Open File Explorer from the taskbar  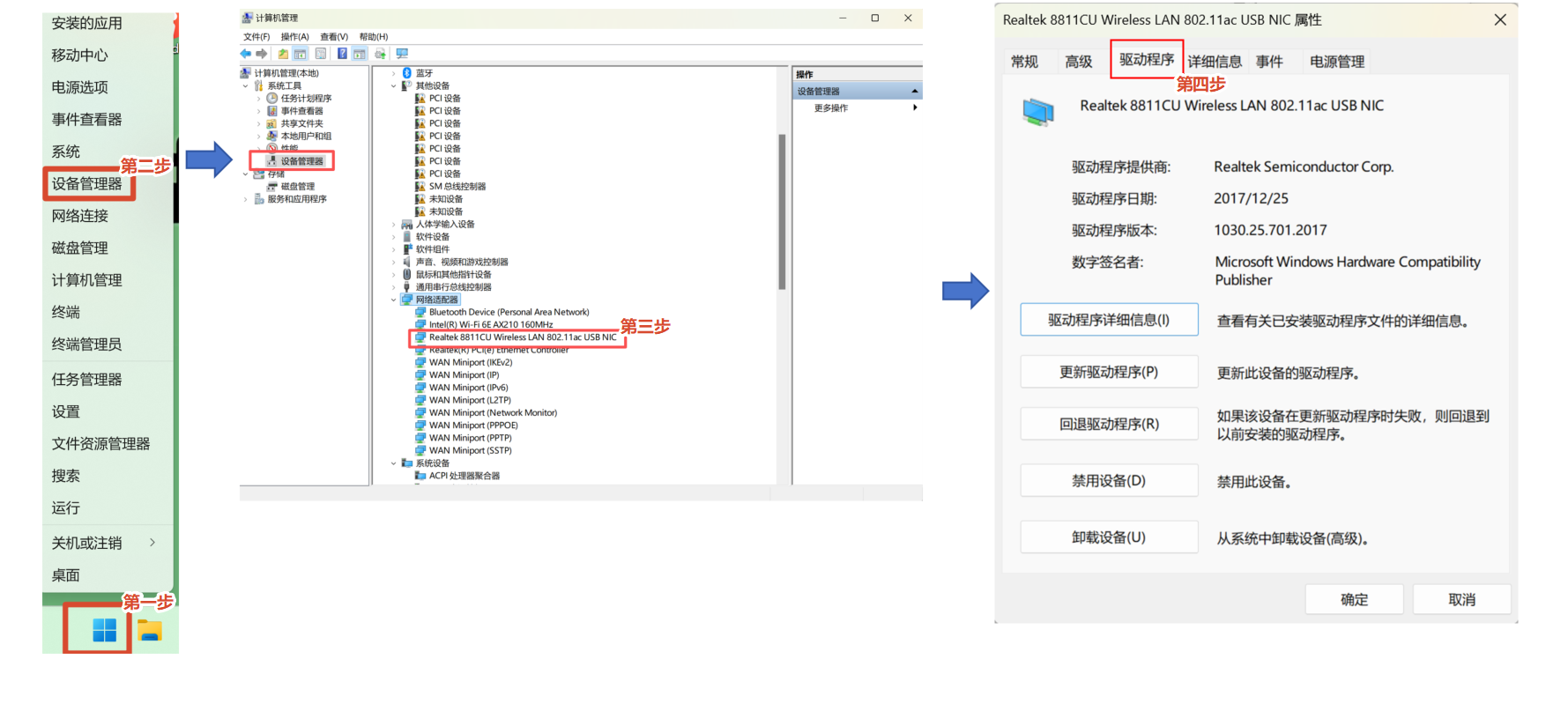tap(150, 631)
